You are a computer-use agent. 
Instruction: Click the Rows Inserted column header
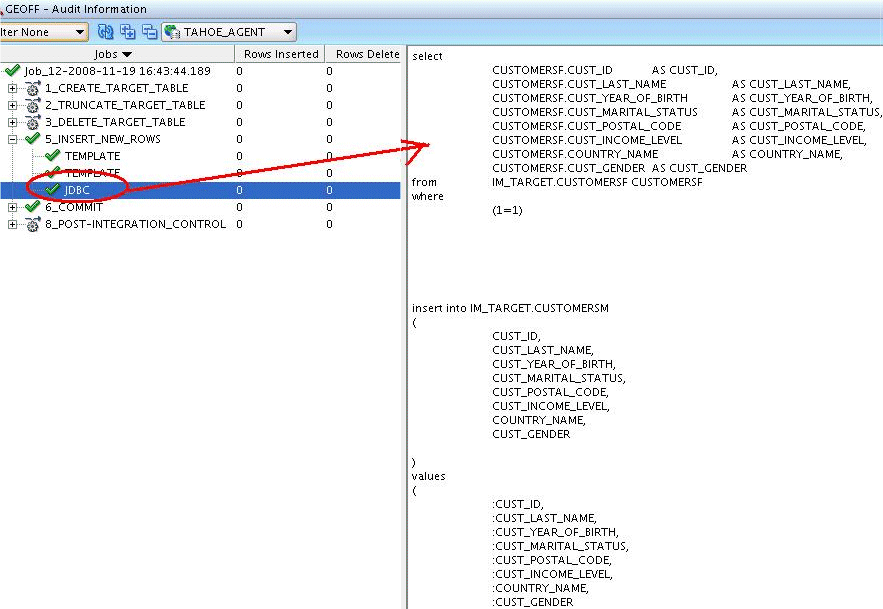coord(280,54)
